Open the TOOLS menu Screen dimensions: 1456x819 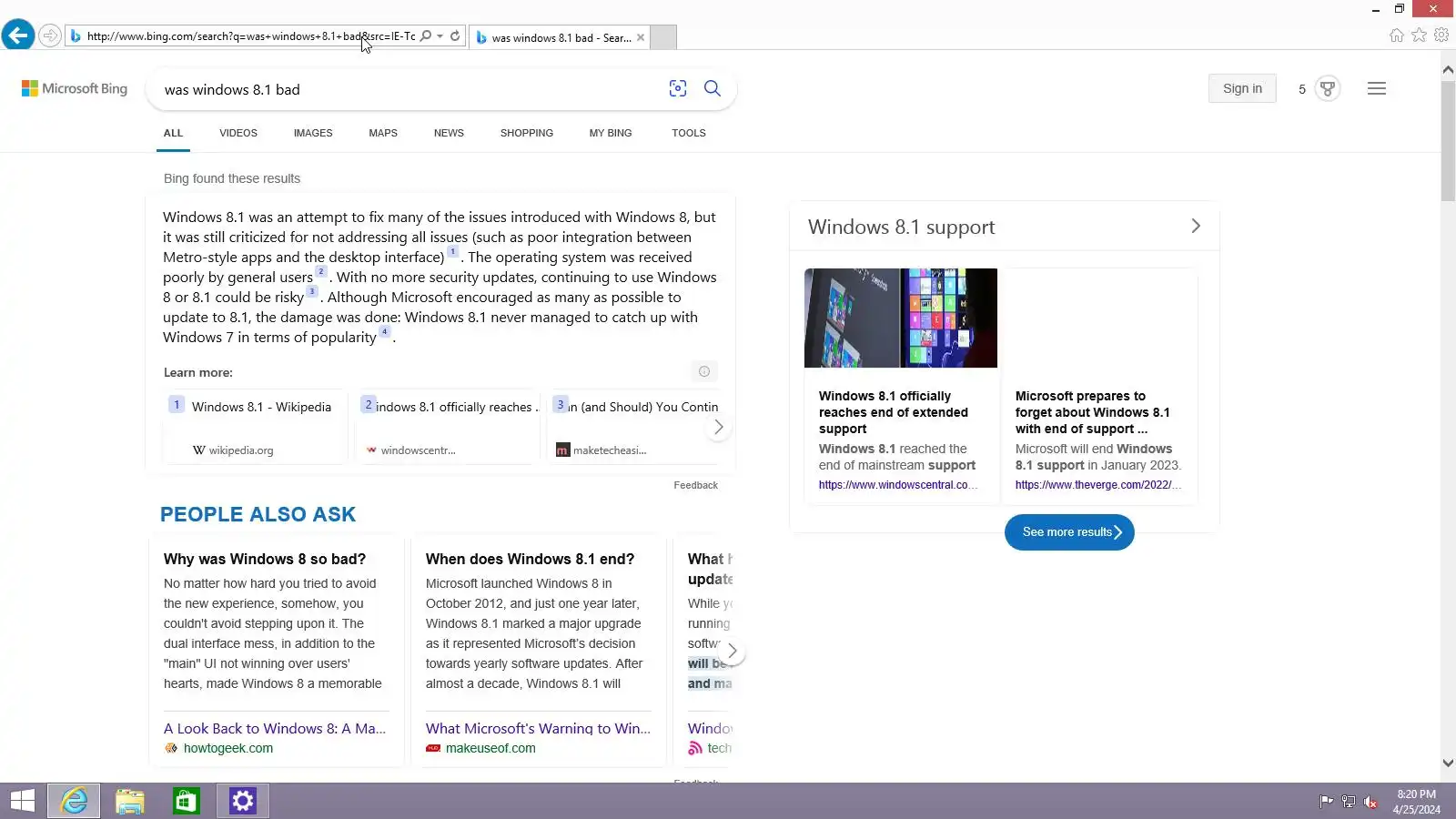[x=689, y=133]
